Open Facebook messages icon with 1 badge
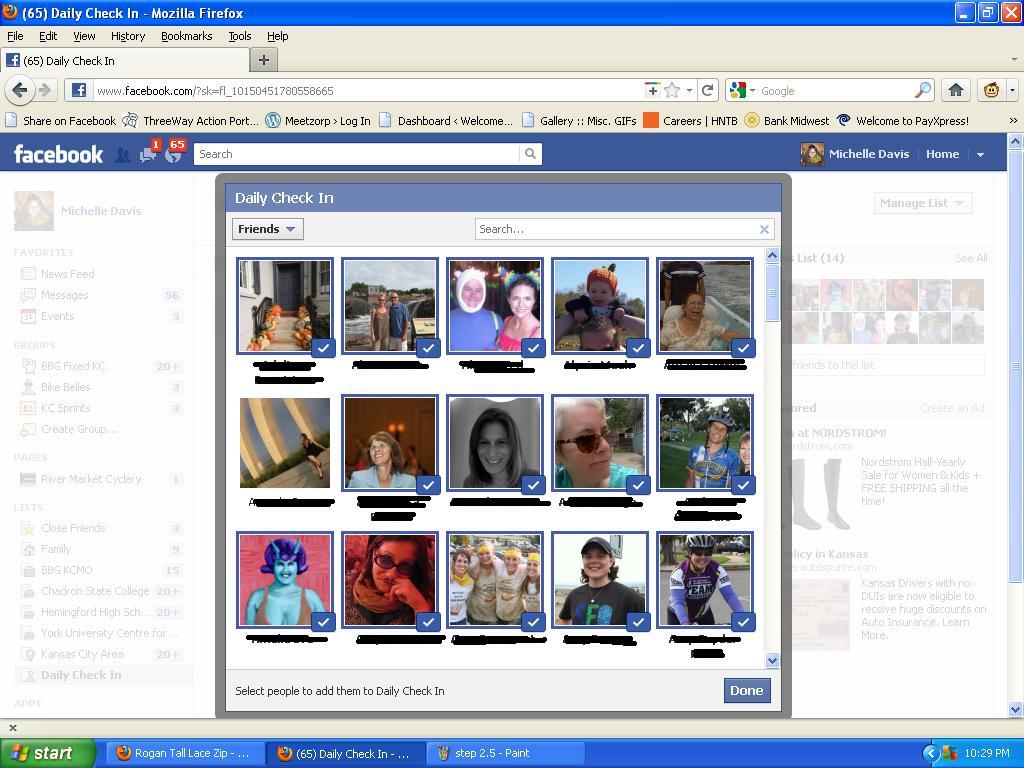Viewport: 1024px width, 768px height. coord(148,154)
